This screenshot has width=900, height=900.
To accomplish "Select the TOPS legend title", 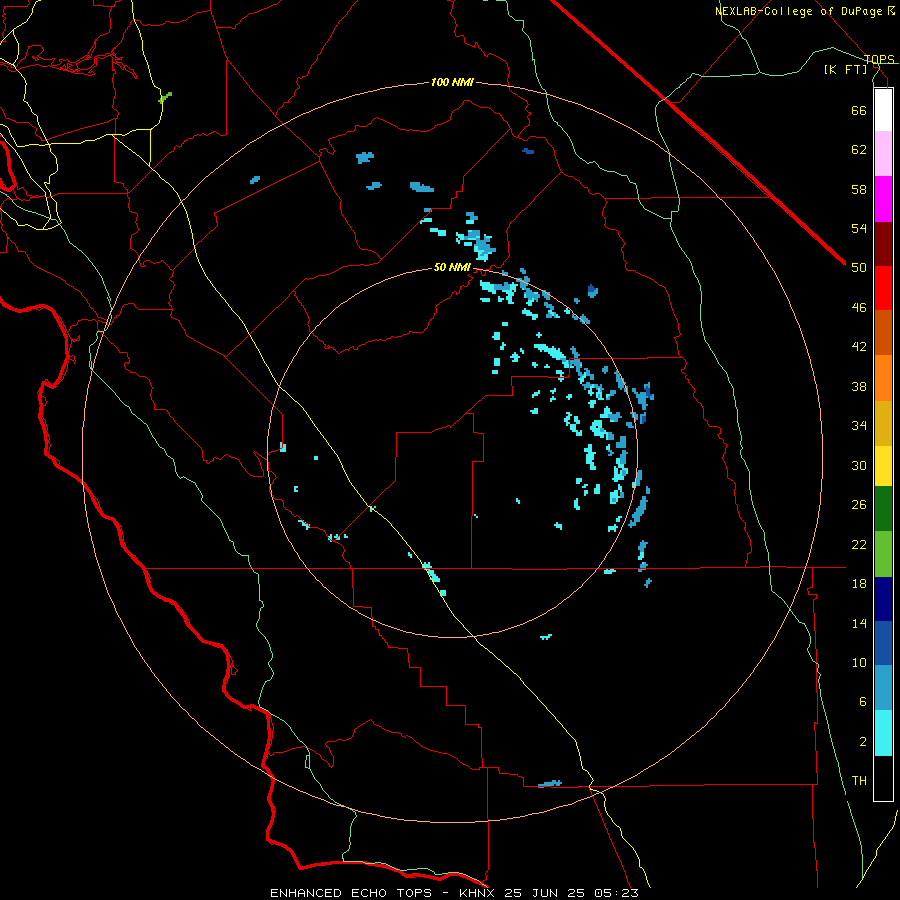I will 879,59.
